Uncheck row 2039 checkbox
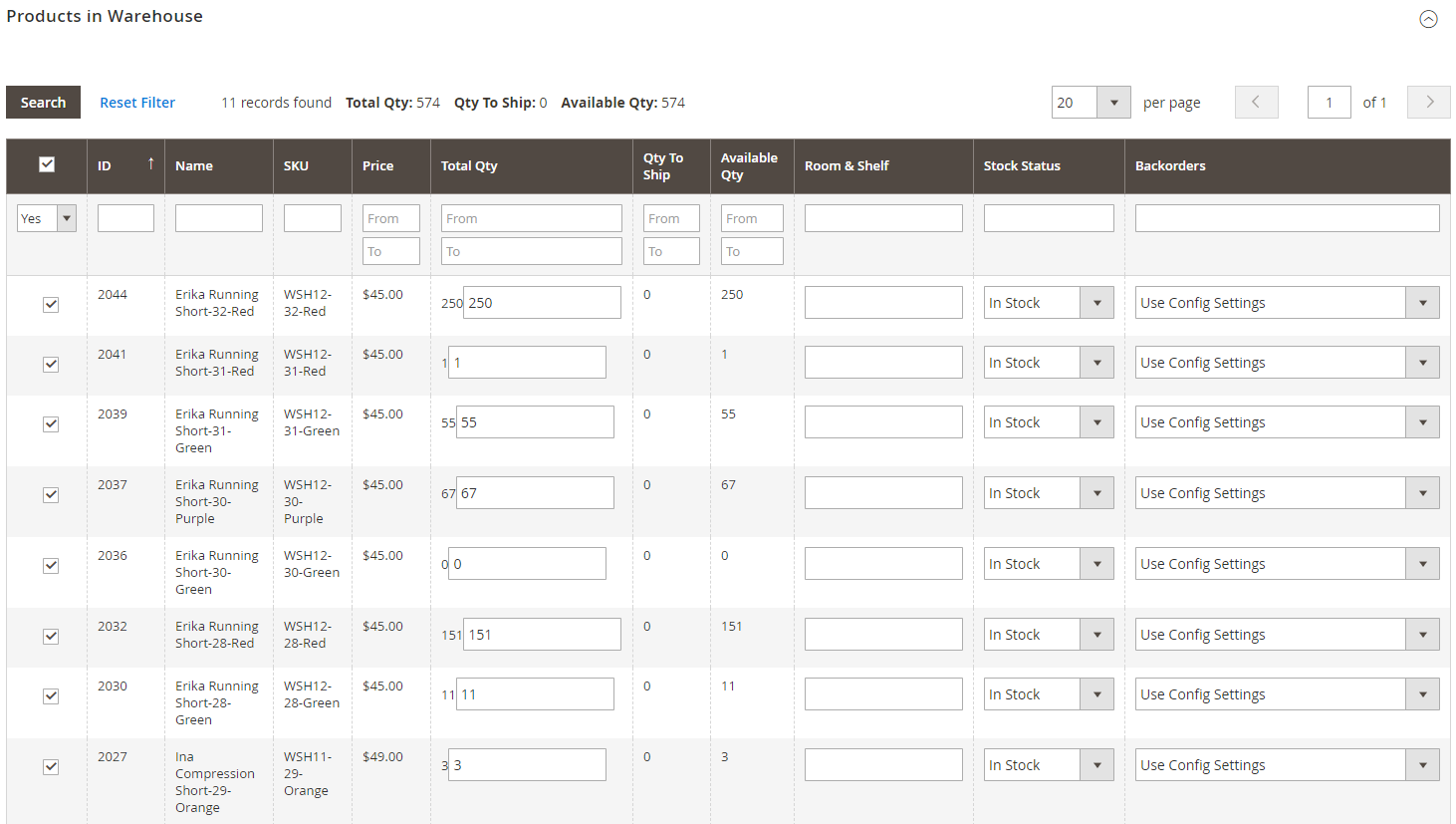Screen dimensions: 1456x824 pyautogui.click(x=51, y=423)
